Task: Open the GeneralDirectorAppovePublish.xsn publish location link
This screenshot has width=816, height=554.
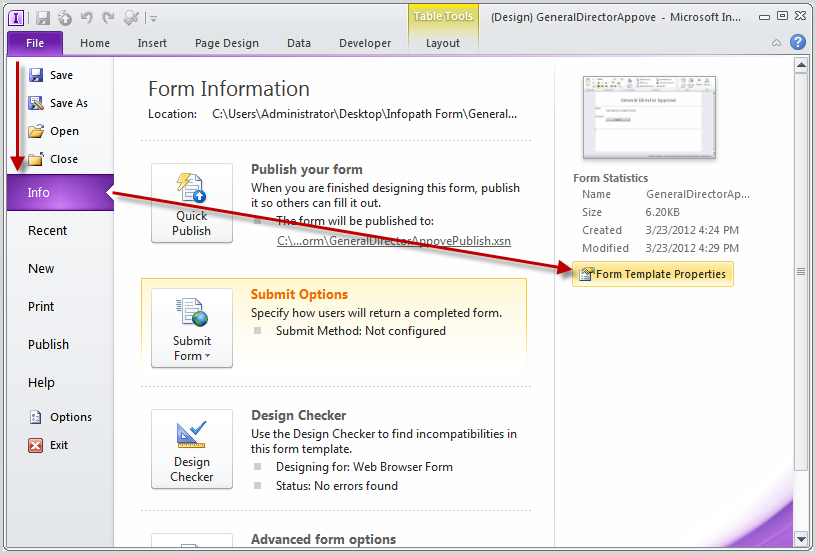Action: 393,241
